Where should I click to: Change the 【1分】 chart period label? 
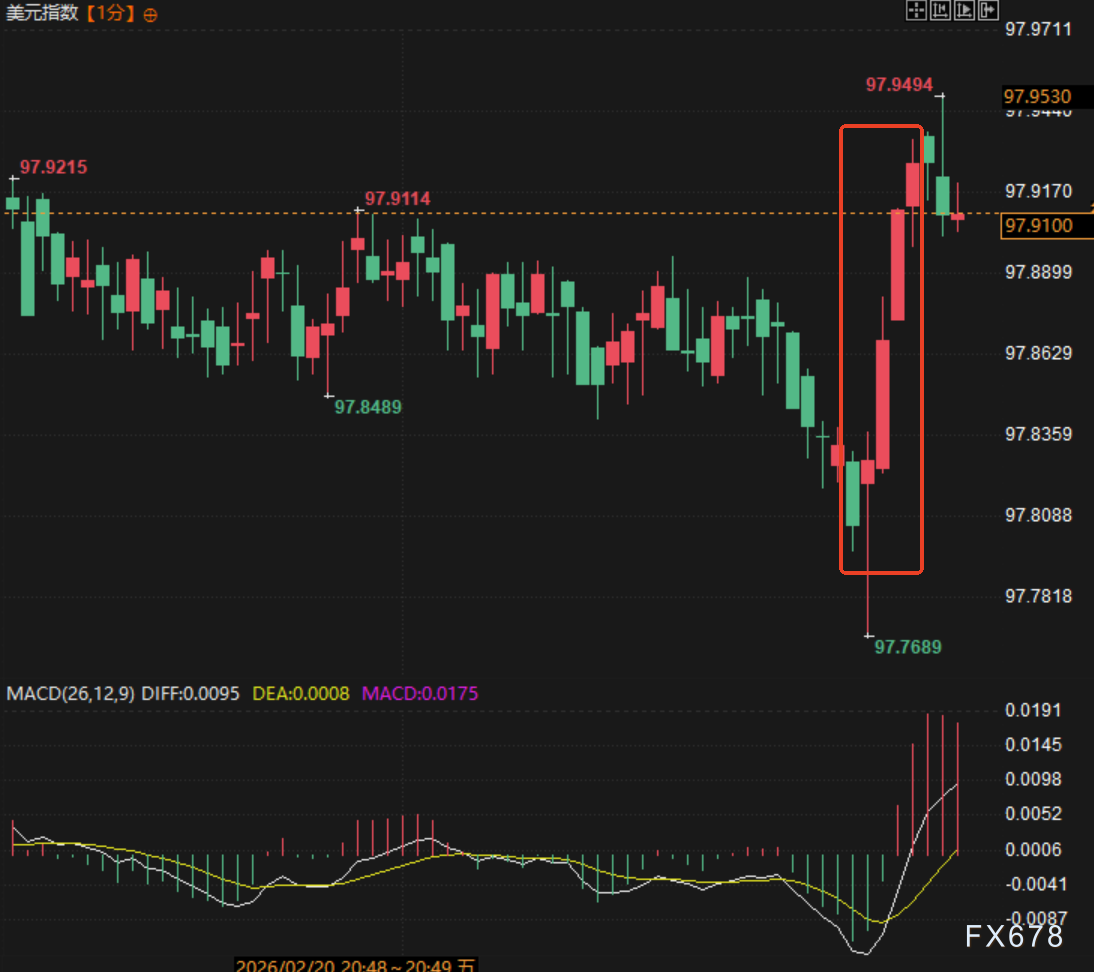110,13
